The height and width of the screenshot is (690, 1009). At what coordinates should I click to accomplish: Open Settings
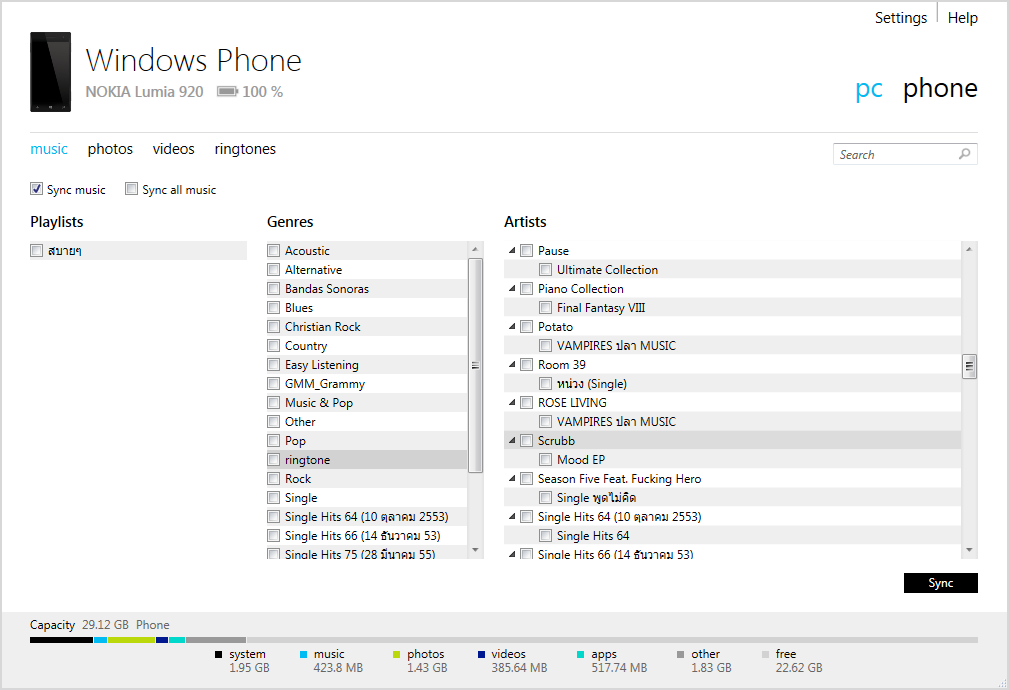click(x=901, y=18)
